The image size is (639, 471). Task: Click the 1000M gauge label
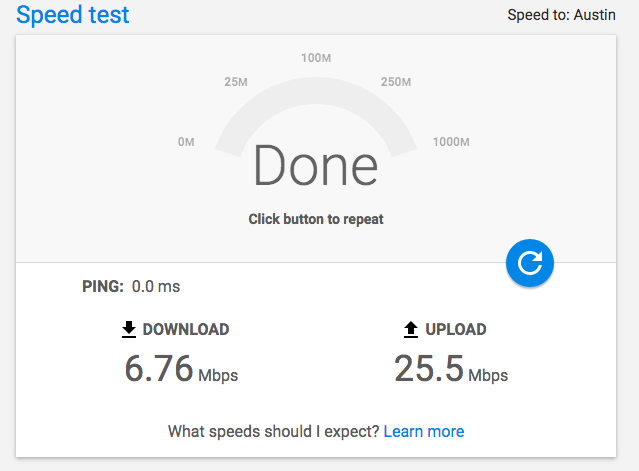[x=451, y=142]
